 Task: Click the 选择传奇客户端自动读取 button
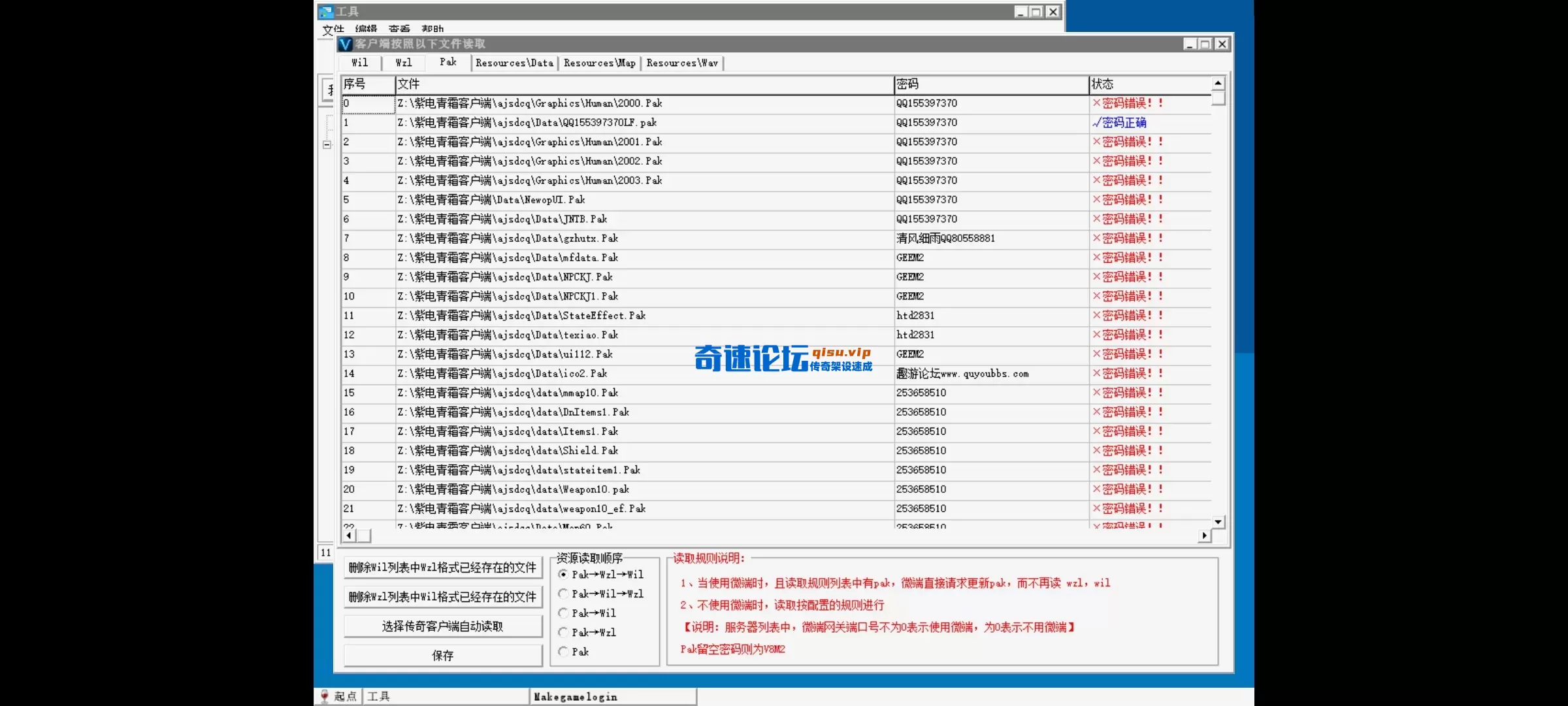tap(442, 626)
